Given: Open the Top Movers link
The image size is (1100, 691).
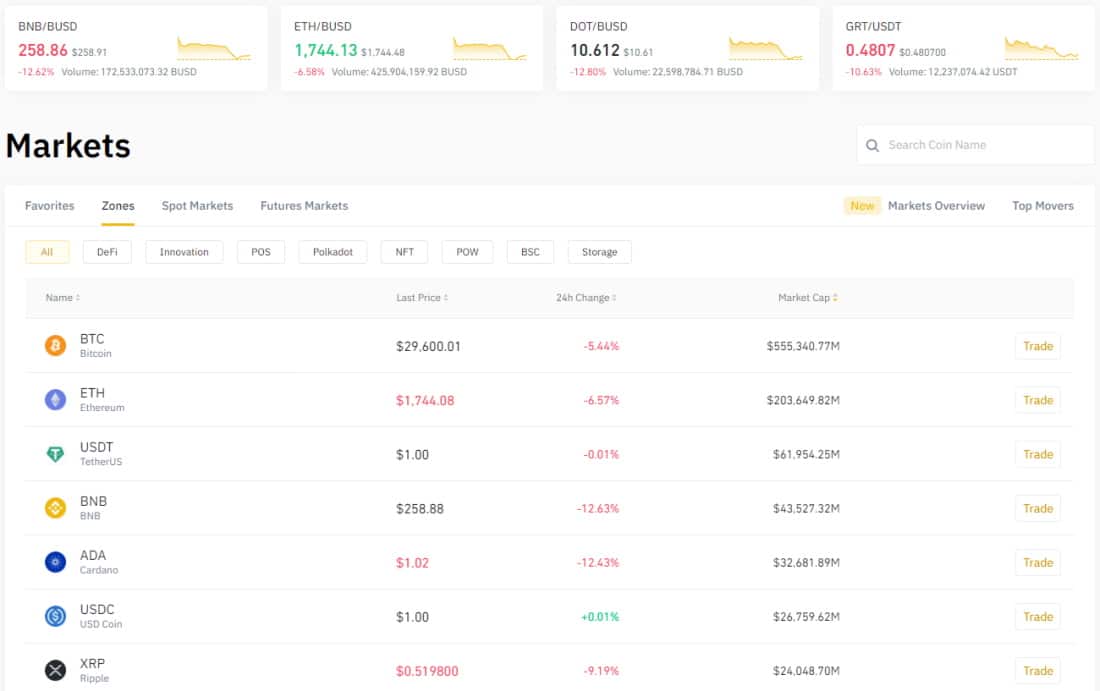Looking at the screenshot, I should 1042,206.
